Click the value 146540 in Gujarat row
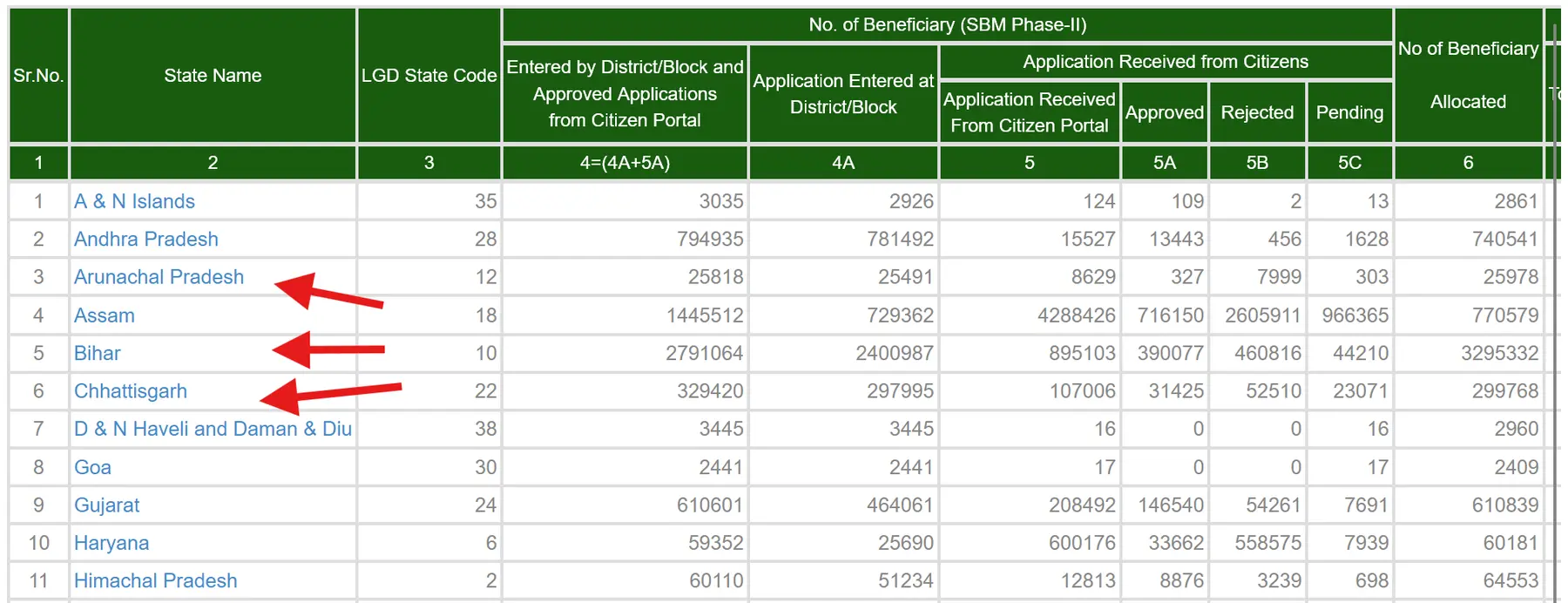This screenshot has width=1568, height=603. click(1170, 505)
